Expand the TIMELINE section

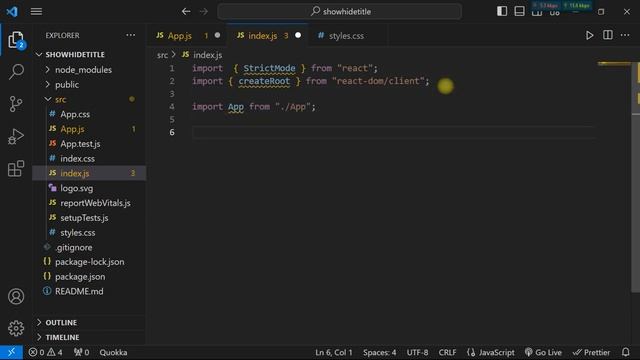point(89,337)
